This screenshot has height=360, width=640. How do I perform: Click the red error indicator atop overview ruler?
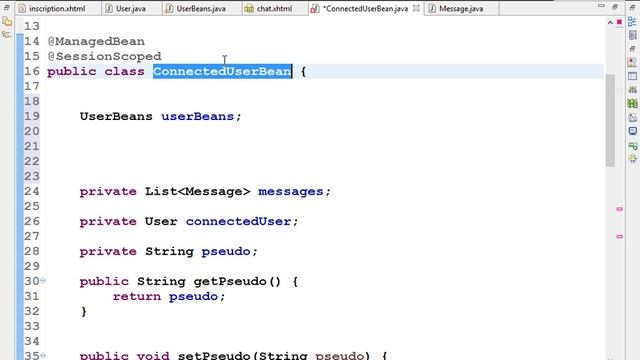click(619, 22)
